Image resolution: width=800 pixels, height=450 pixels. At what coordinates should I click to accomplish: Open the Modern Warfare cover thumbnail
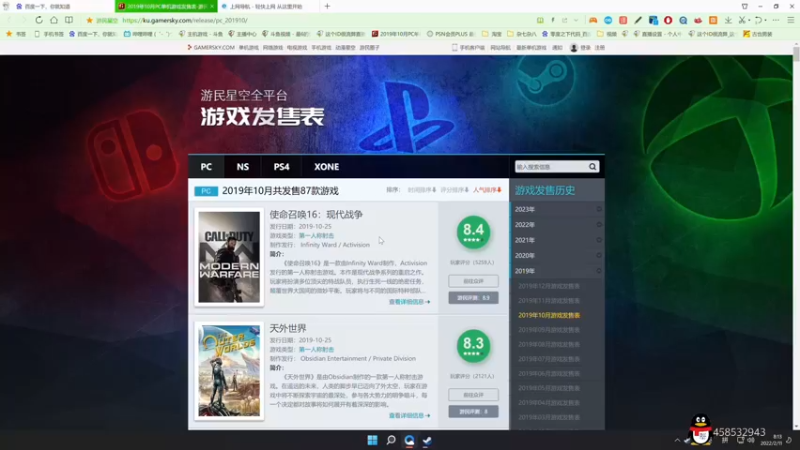(x=229, y=257)
